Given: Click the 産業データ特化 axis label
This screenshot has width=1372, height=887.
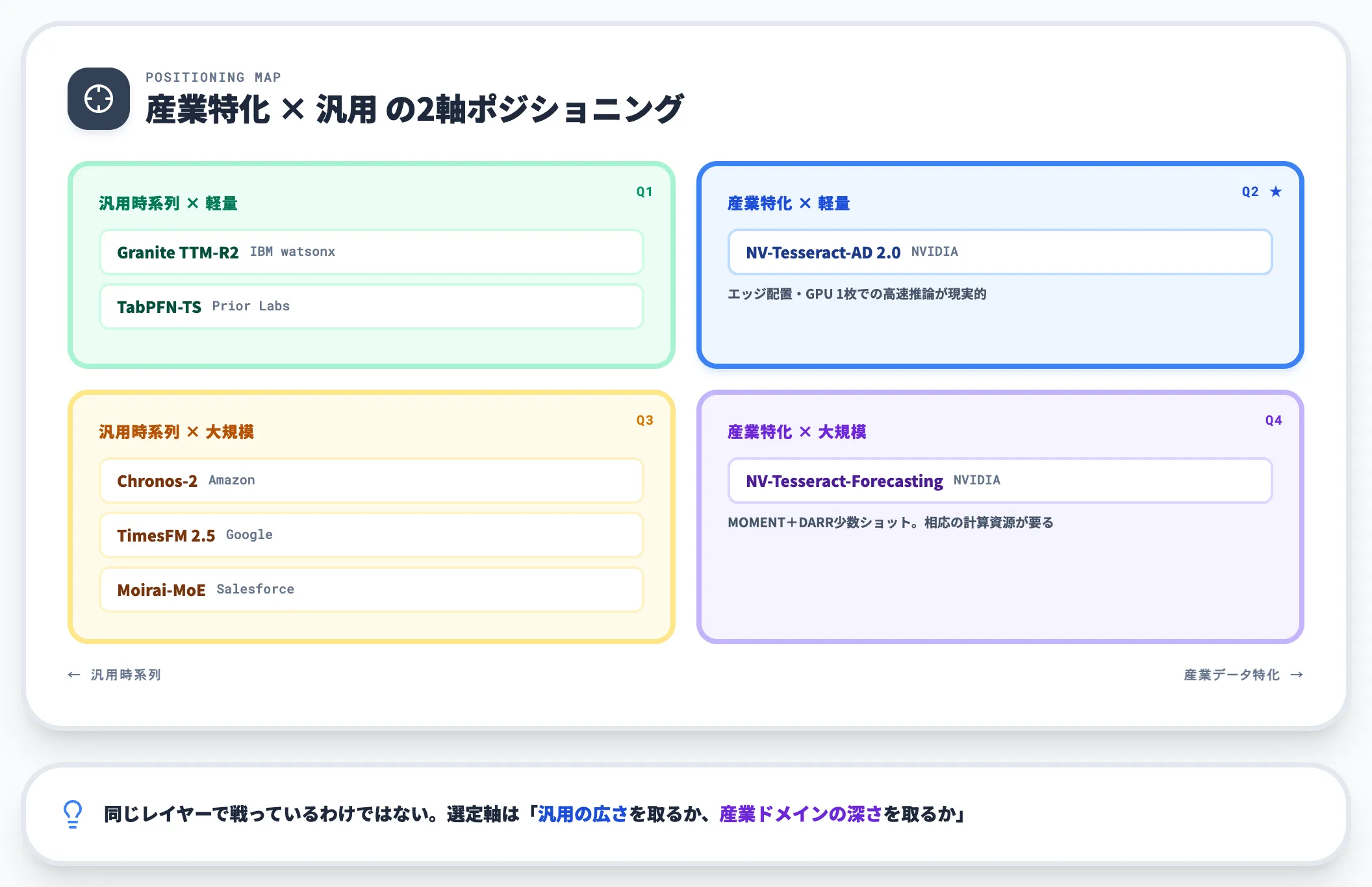Looking at the screenshot, I should tap(1232, 675).
